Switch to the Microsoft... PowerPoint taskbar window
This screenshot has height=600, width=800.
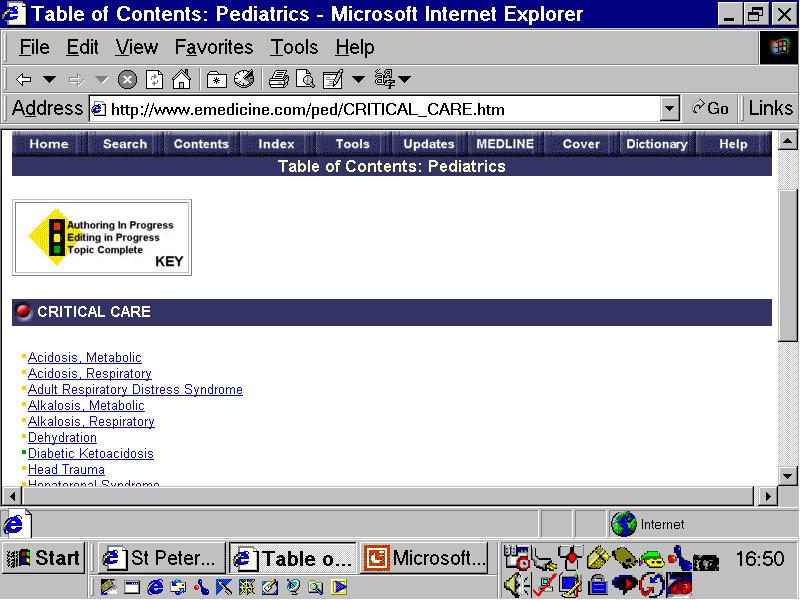(424, 558)
